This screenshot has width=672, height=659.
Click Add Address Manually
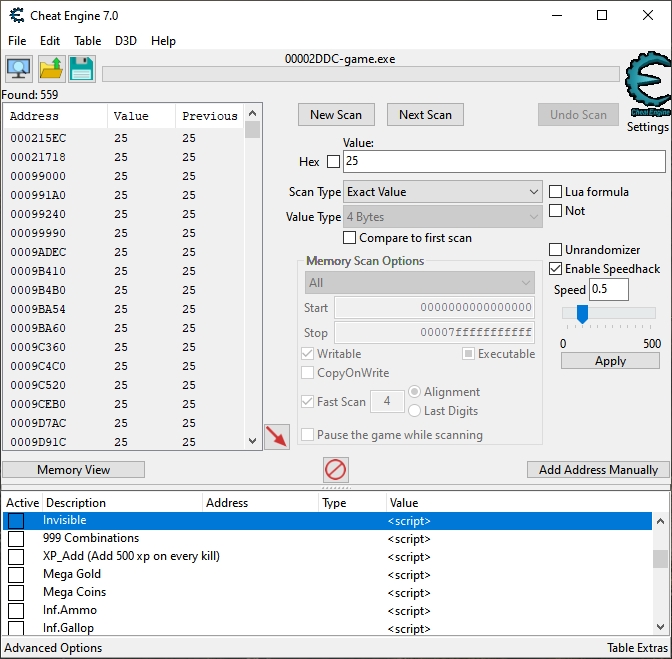[x=598, y=470]
